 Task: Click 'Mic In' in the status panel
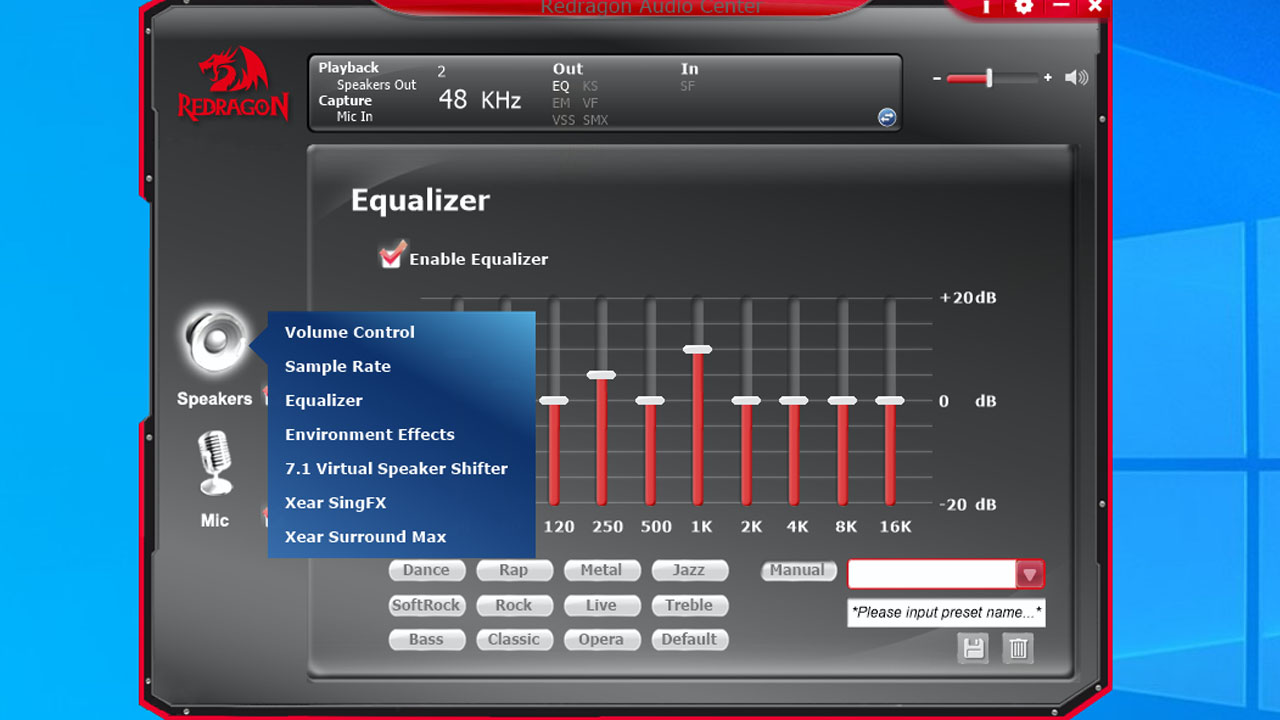click(354, 117)
